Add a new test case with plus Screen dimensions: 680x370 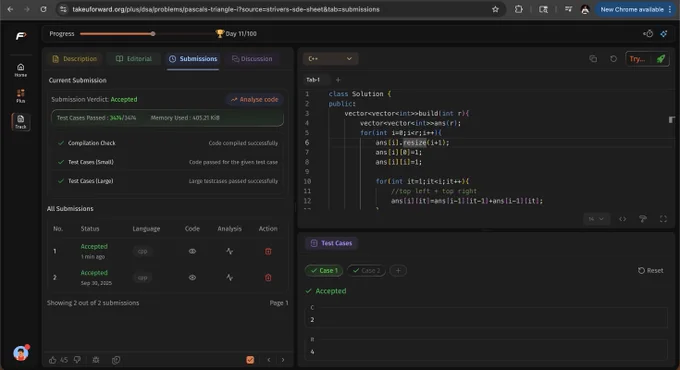click(398, 271)
